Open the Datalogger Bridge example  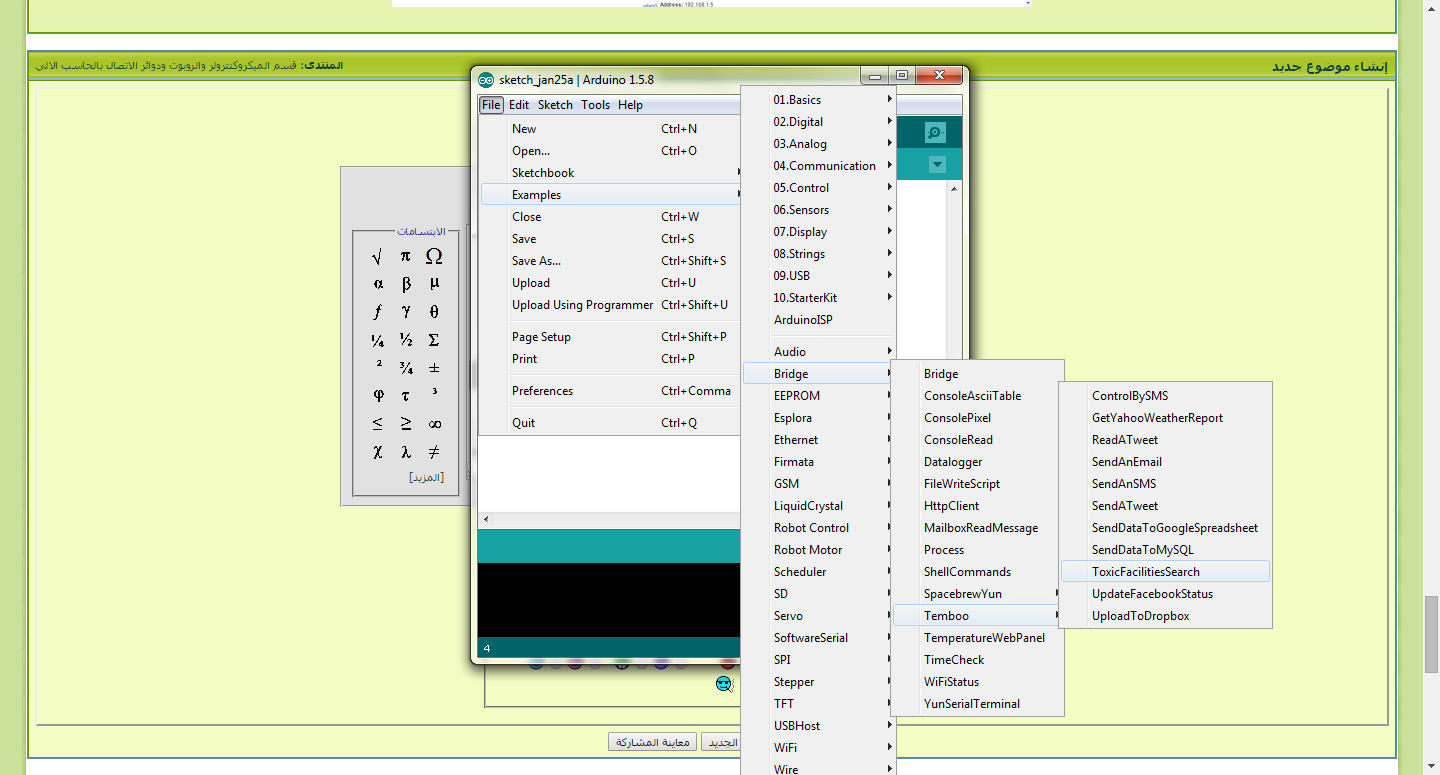point(978,462)
